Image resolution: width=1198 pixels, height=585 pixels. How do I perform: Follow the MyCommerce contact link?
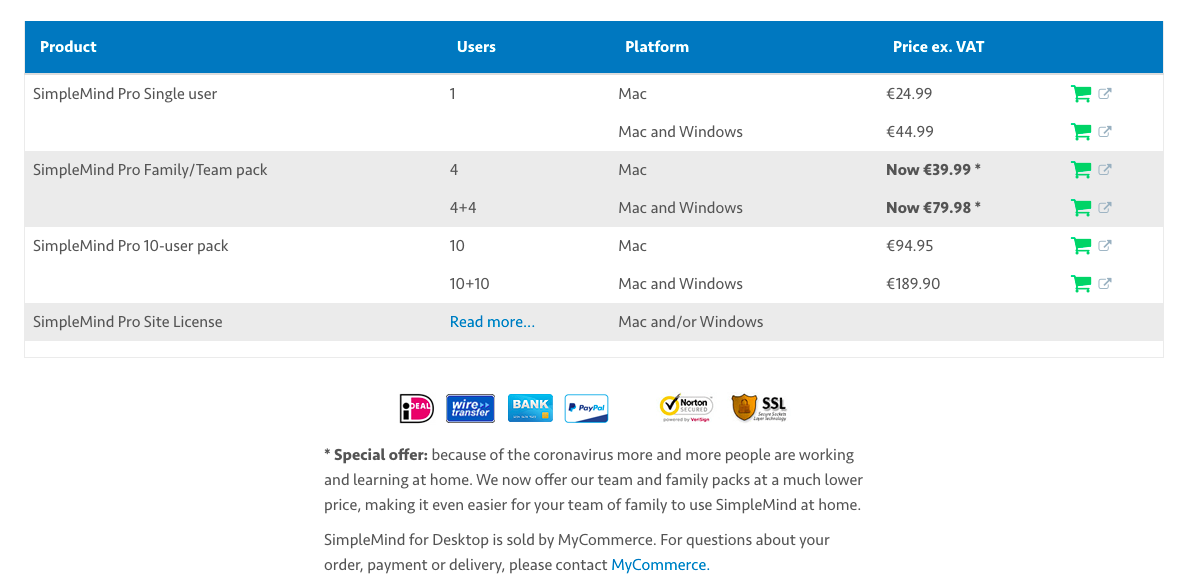[x=660, y=565]
